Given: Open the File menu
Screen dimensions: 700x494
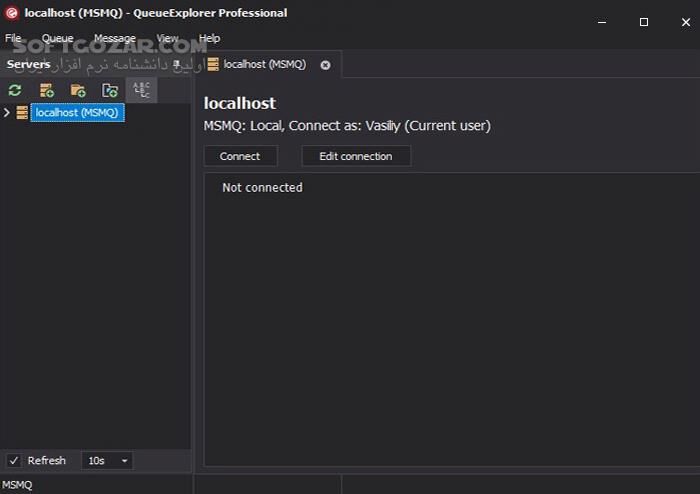Looking at the screenshot, I should 13,38.
